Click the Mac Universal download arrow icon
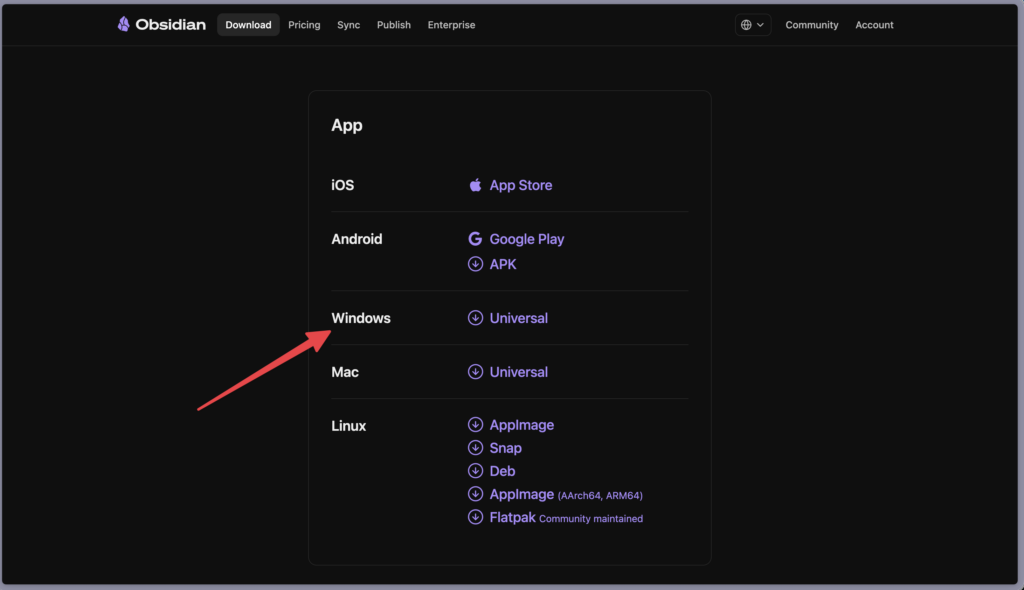Image resolution: width=1024 pixels, height=590 pixels. [x=475, y=372]
